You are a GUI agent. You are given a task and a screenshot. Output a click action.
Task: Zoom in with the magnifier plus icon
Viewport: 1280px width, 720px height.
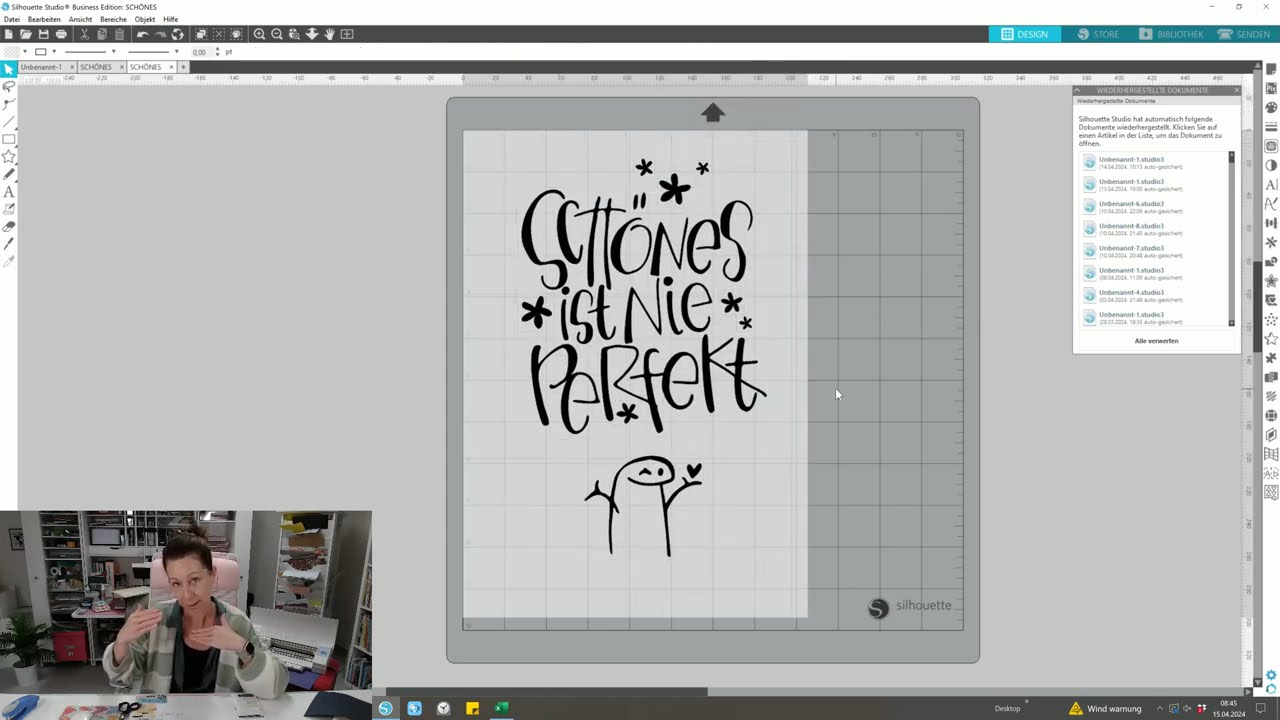(259, 34)
